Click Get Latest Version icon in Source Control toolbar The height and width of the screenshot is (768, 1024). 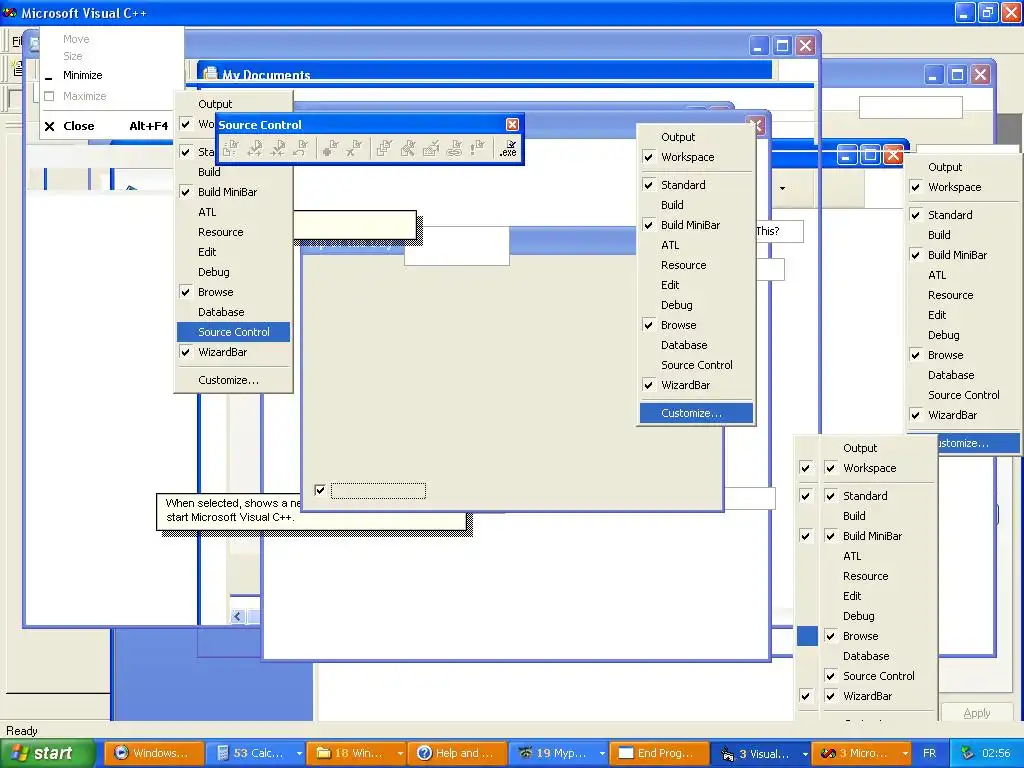(231, 148)
